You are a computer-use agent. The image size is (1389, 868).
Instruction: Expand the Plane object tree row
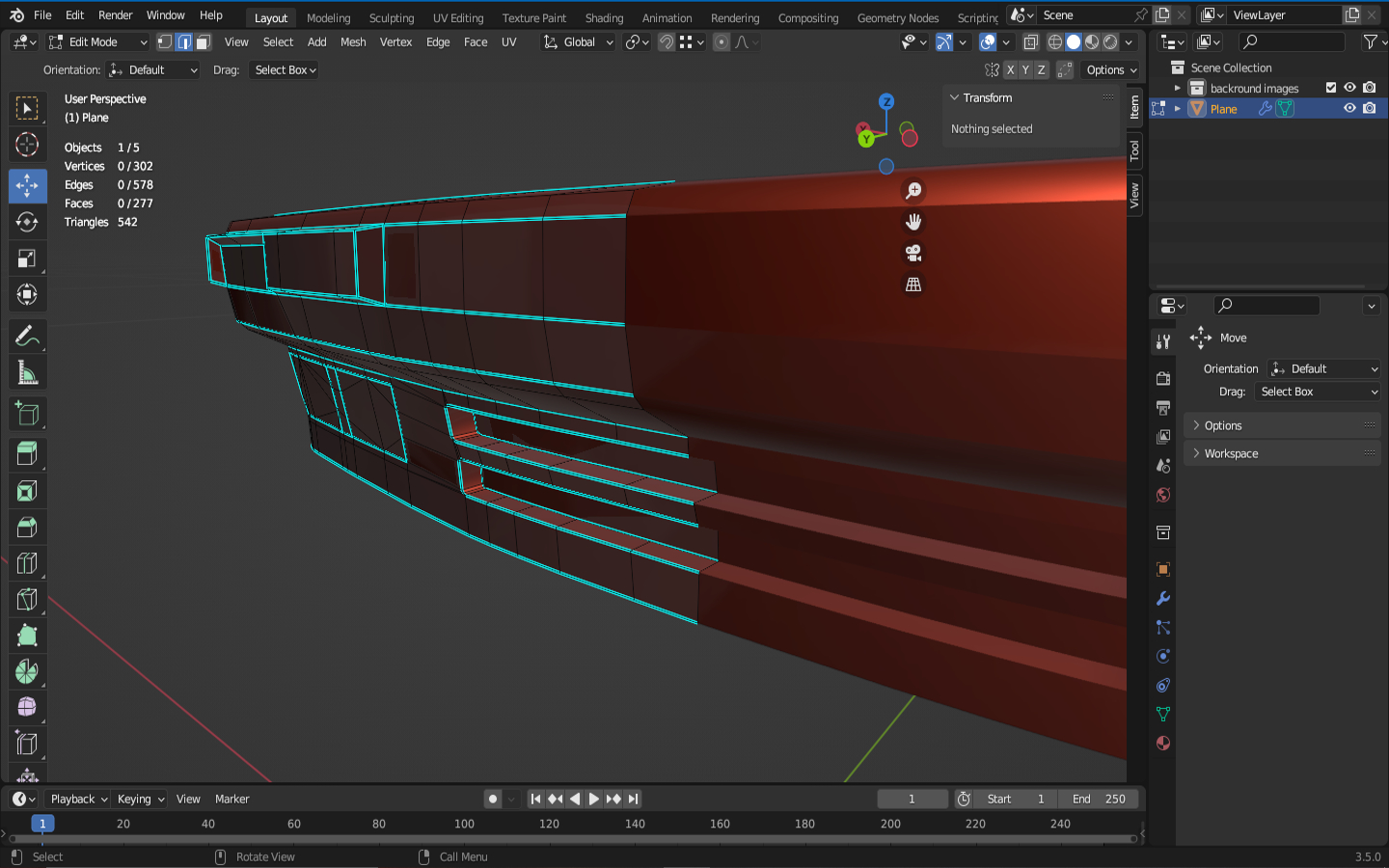pyautogui.click(x=1178, y=109)
